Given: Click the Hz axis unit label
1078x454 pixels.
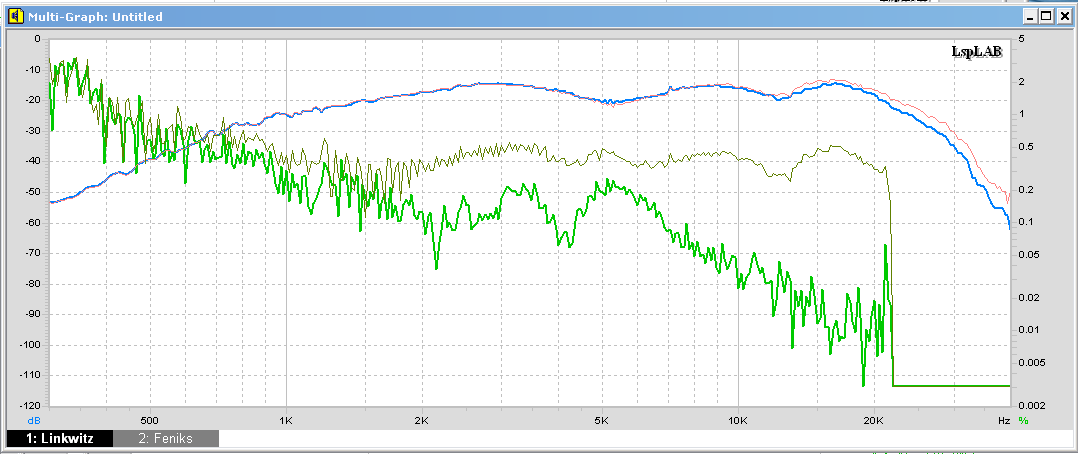Looking at the screenshot, I should click(x=1004, y=420).
